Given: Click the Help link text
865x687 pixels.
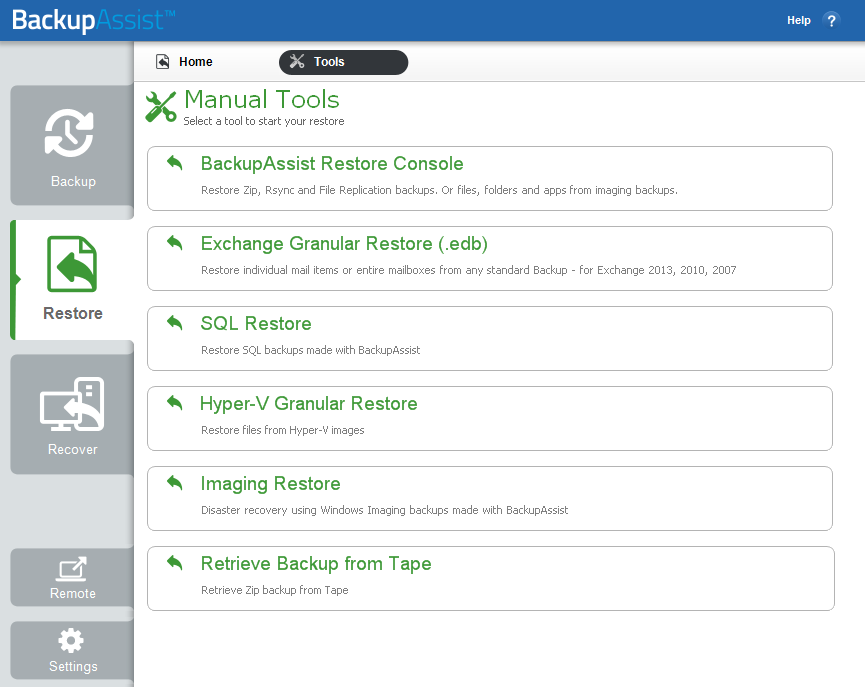Looking at the screenshot, I should tap(798, 20).
